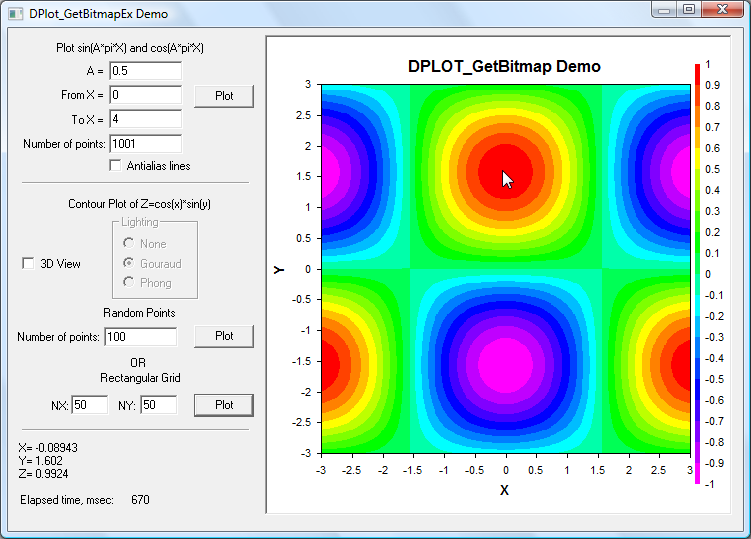Viewport: 751px width, 539px height.
Task: Click the Rectangular Grid label
Action: click(140, 378)
